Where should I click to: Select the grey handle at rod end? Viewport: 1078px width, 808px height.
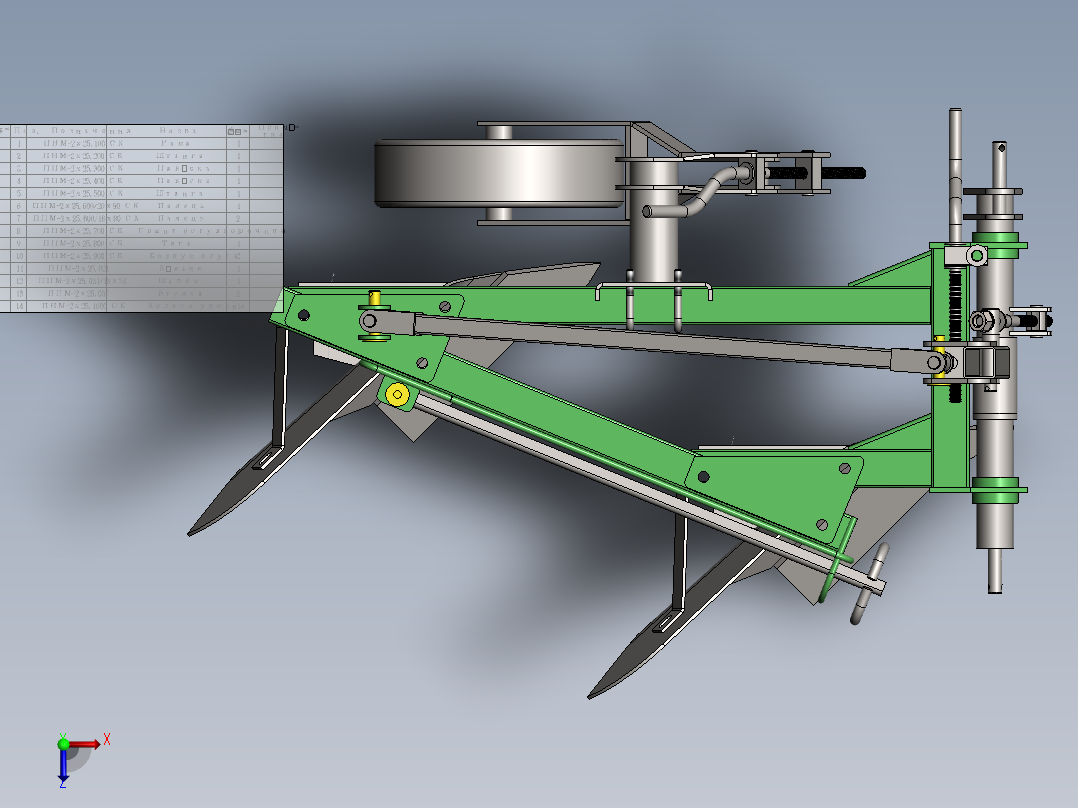tap(870, 584)
